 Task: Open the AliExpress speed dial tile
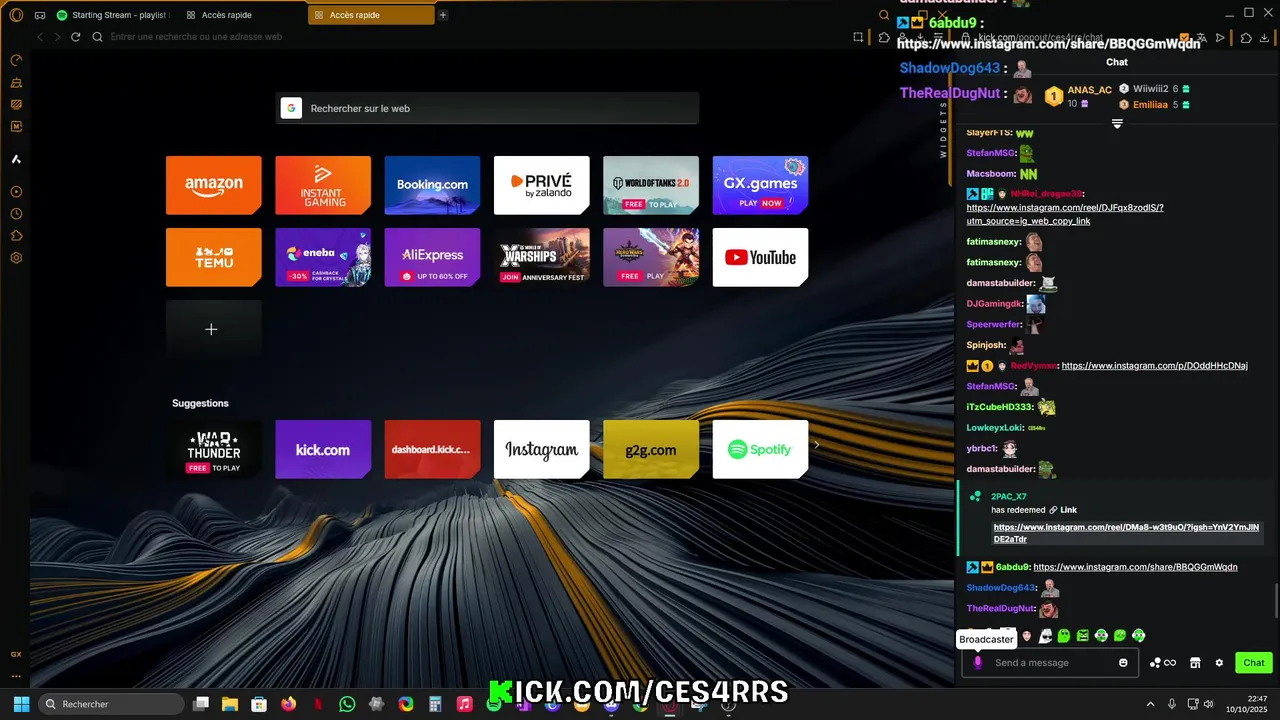pos(432,257)
